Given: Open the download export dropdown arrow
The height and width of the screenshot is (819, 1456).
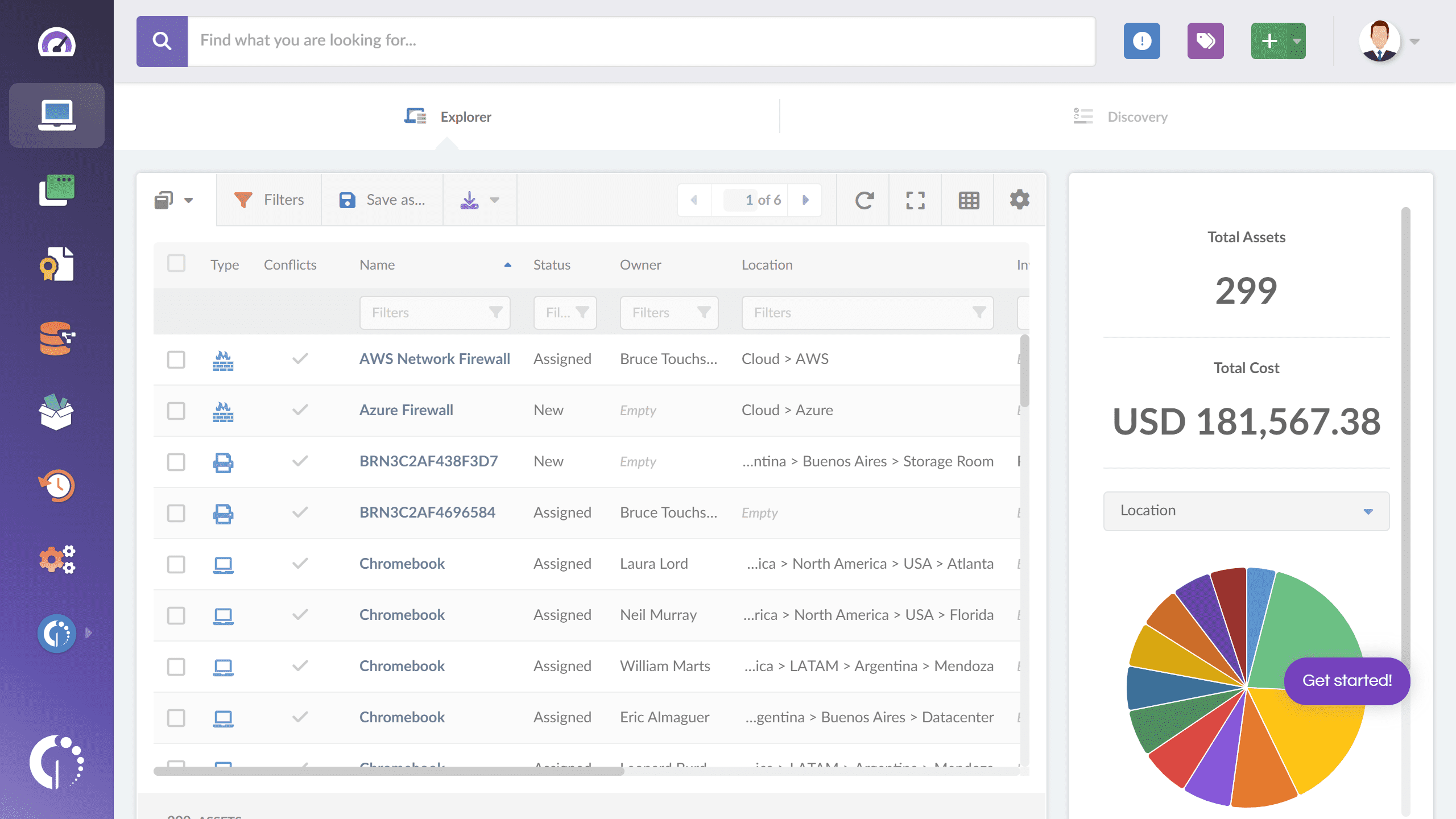Looking at the screenshot, I should (x=495, y=200).
